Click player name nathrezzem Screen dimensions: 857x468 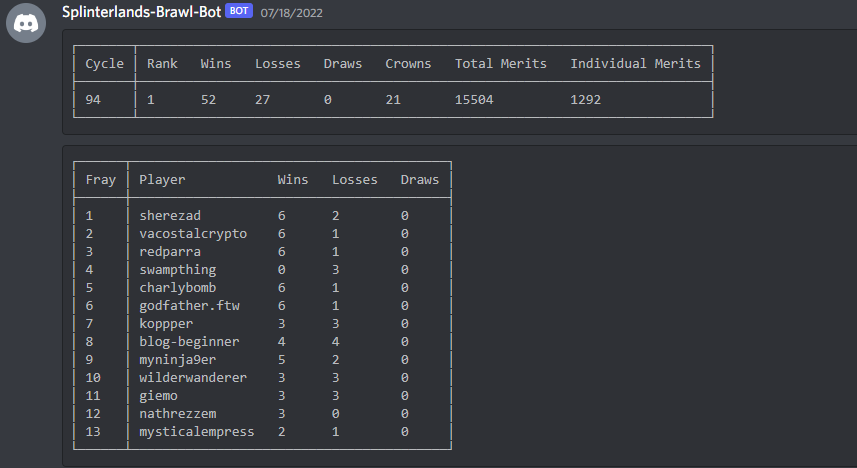(178, 414)
